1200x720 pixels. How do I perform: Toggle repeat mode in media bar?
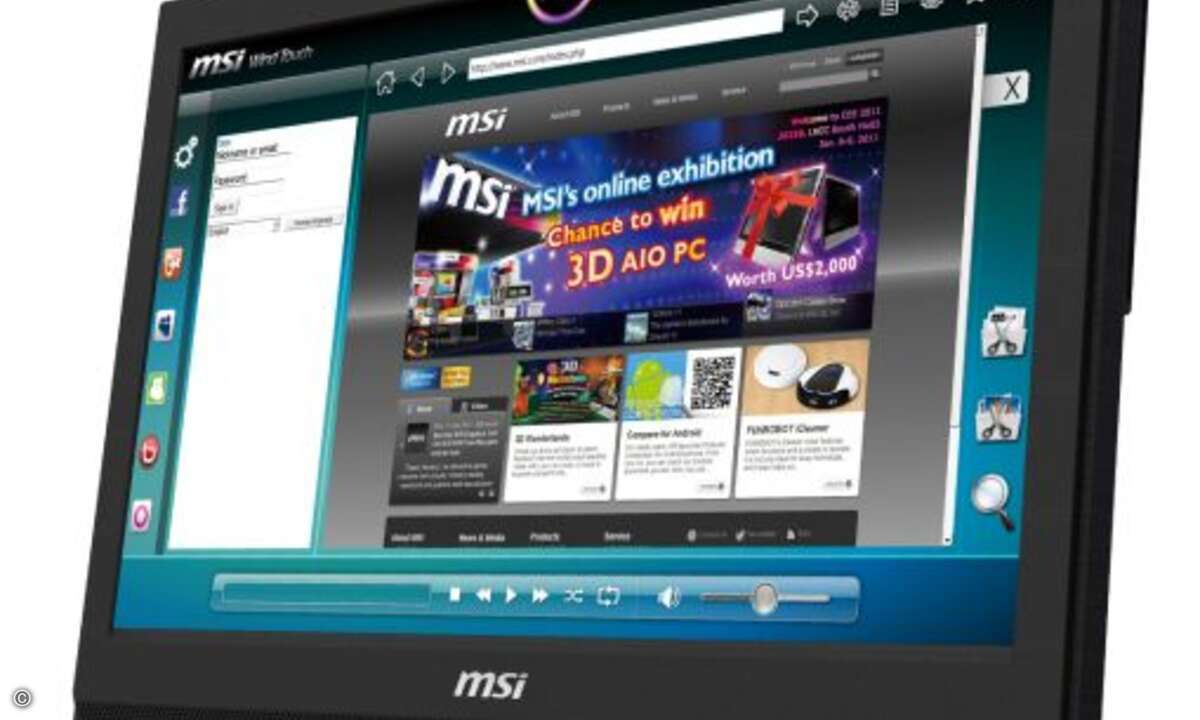(608, 596)
